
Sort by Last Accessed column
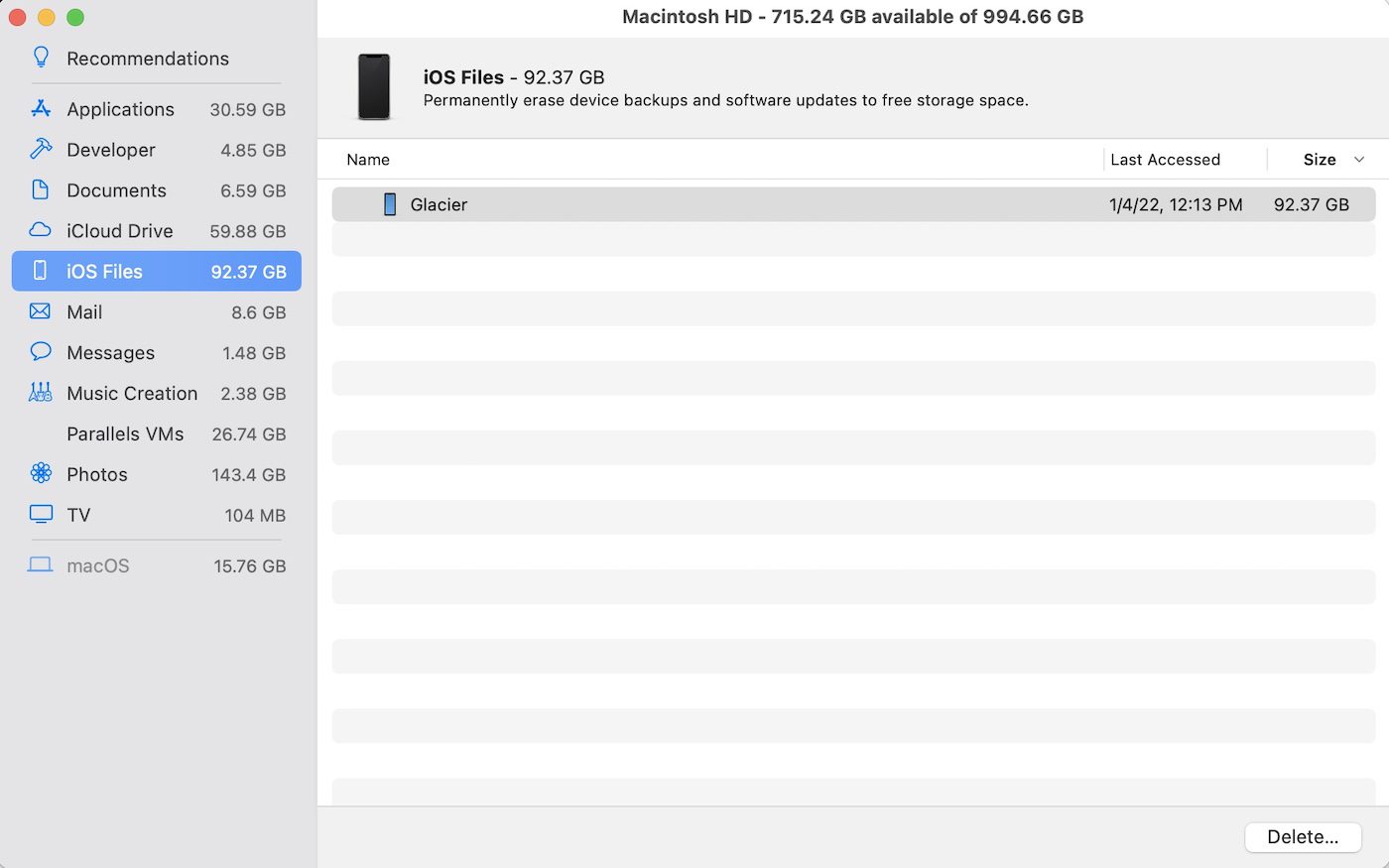(1165, 160)
